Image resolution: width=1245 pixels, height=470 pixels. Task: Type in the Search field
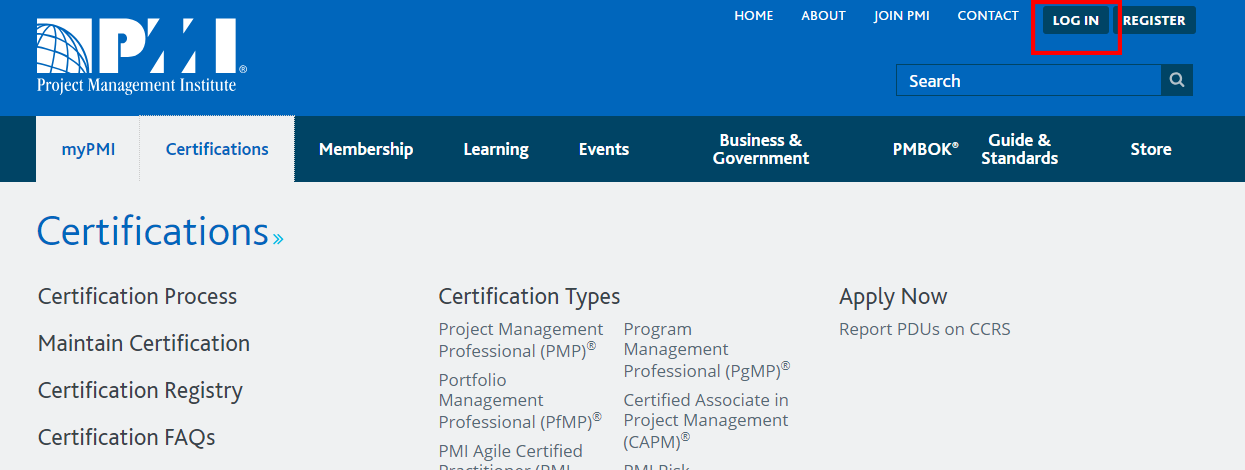pos(1028,81)
